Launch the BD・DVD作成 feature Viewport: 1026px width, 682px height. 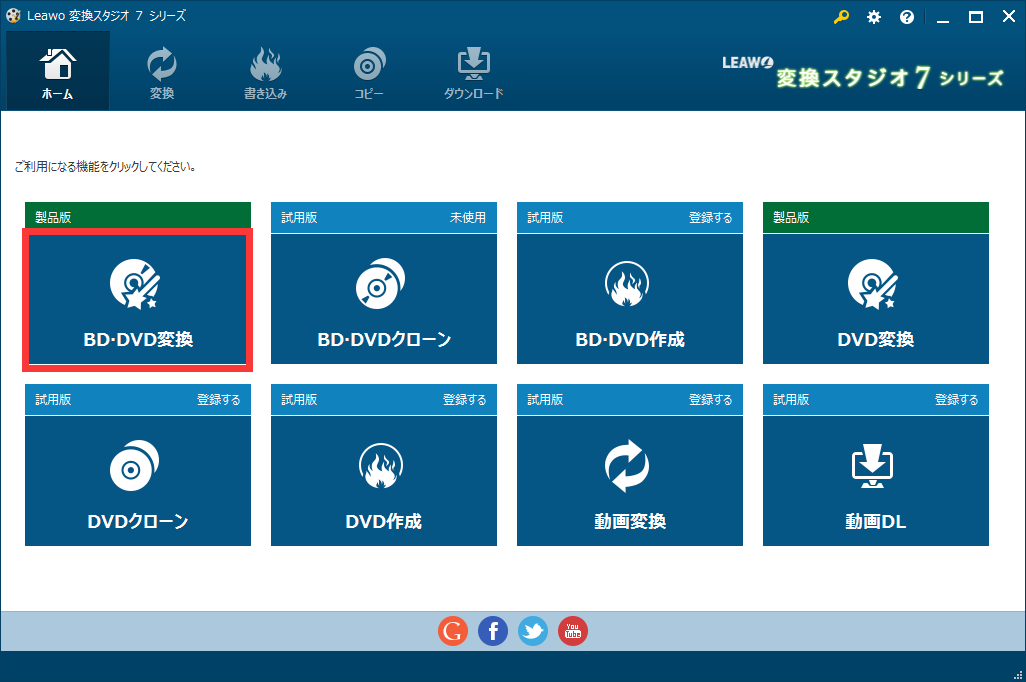pyautogui.click(x=629, y=298)
